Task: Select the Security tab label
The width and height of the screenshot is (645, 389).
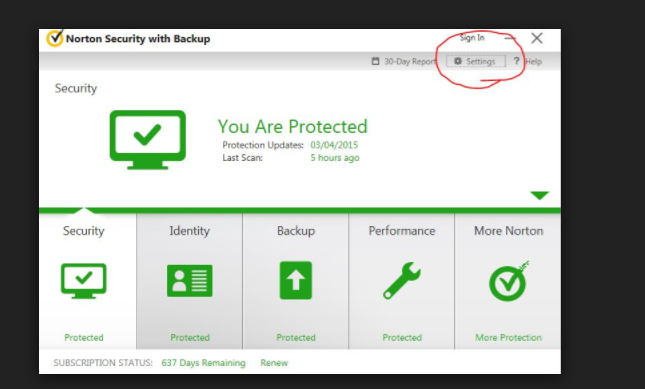Action: coord(84,231)
